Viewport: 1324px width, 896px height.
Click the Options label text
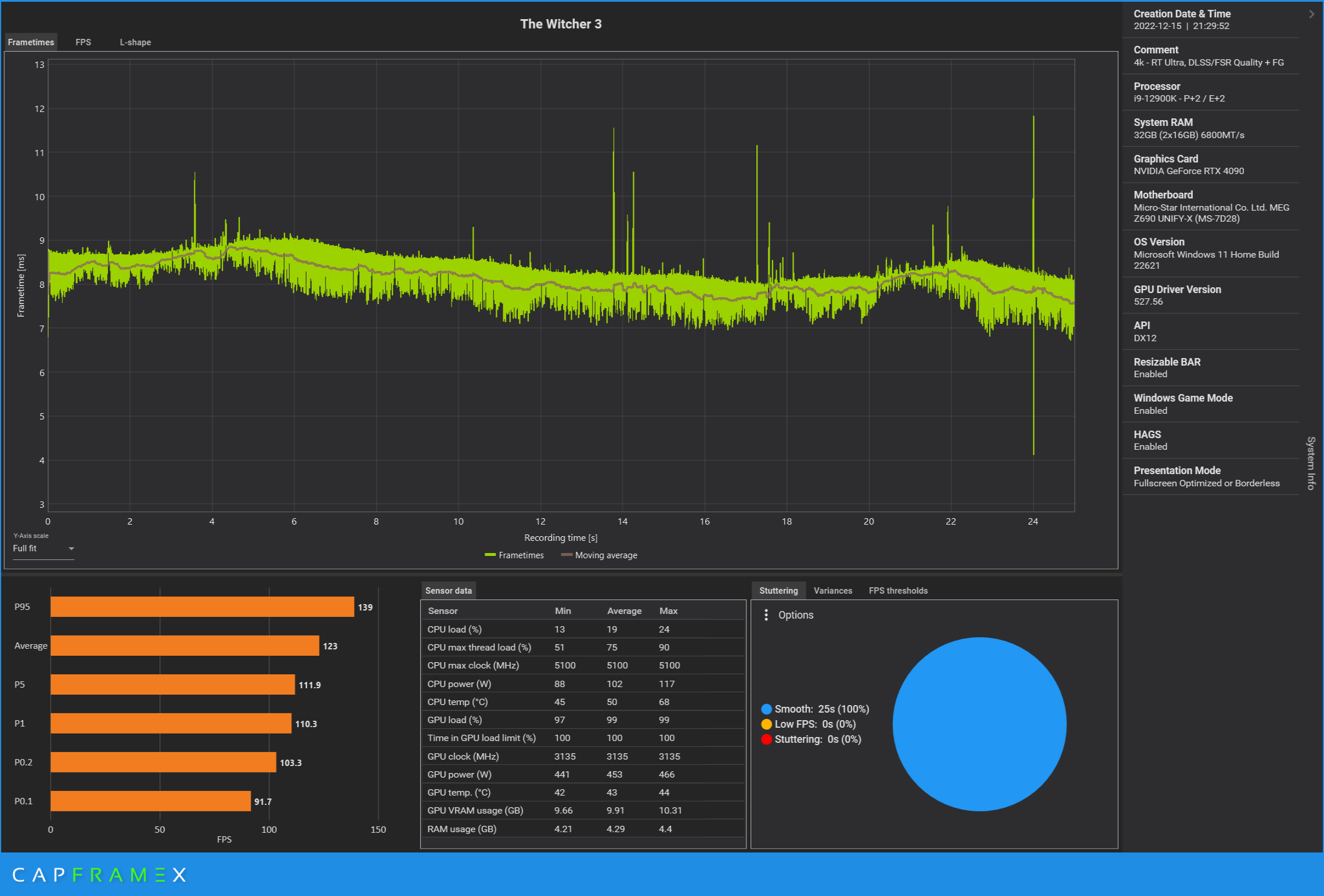[795, 615]
